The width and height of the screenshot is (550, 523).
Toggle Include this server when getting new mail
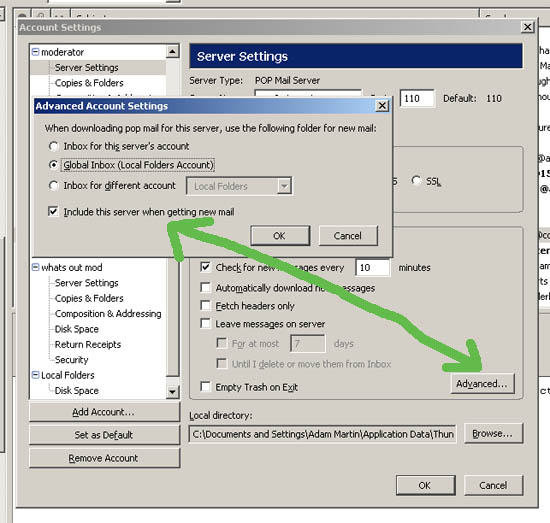[53, 212]
